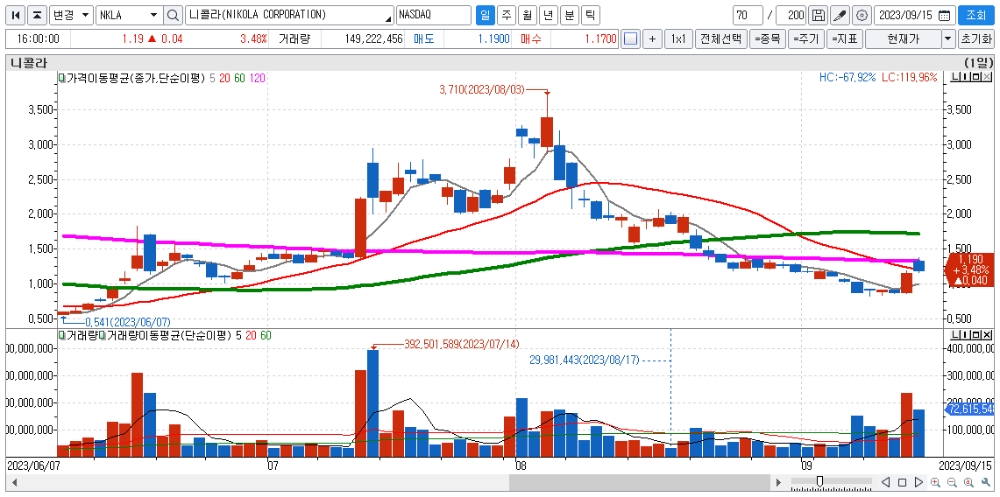Click the 1x1 layout button

pos(678,39)
